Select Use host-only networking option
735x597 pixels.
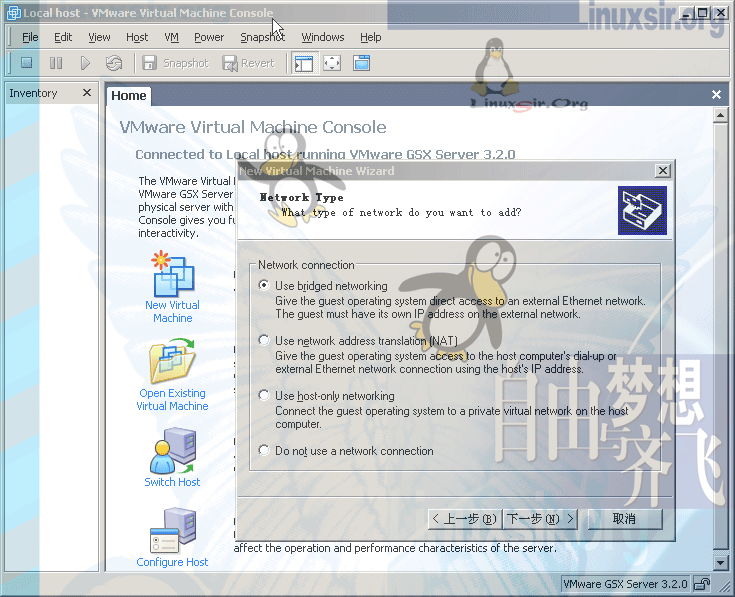pos(264,396)
